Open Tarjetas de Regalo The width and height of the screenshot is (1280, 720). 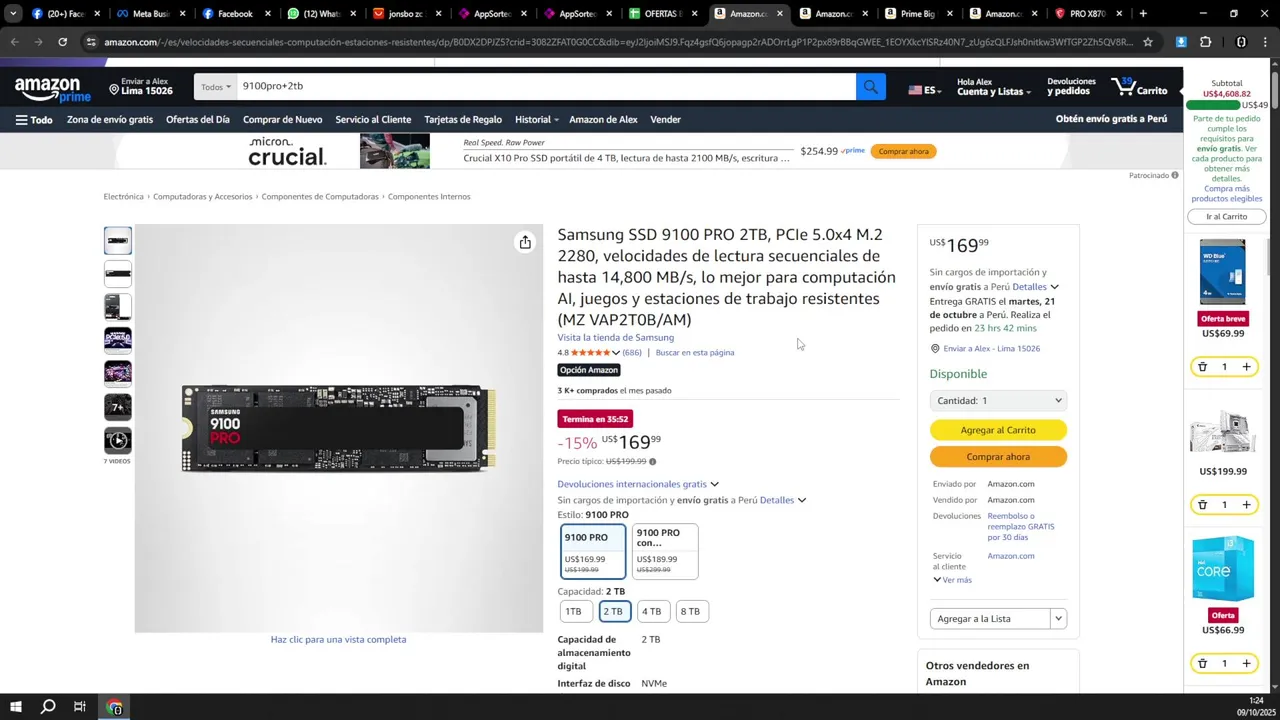coord(463,120)
